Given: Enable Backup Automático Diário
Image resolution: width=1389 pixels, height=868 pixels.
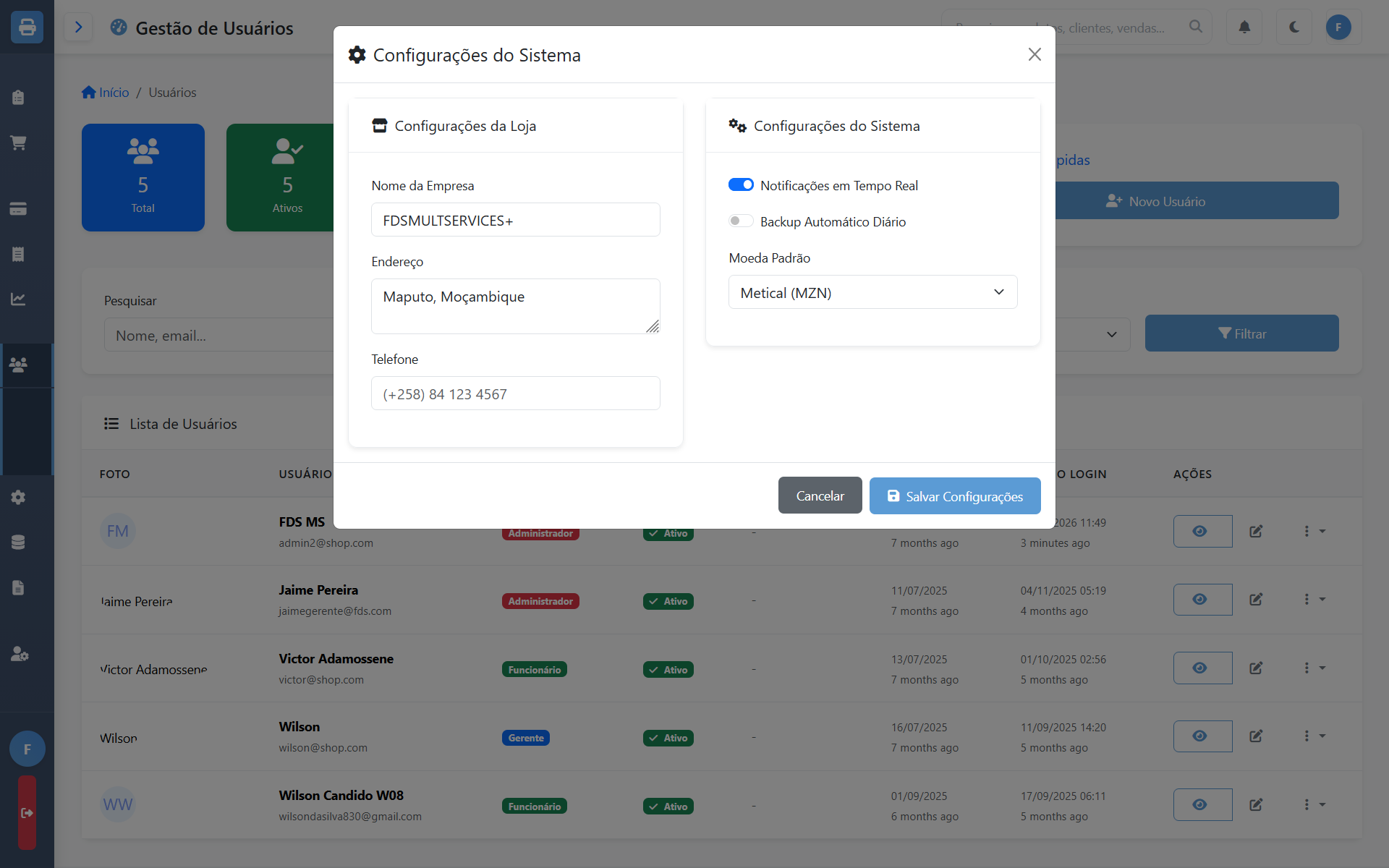Looking at the screenshot, I should [x=741, y=221].
